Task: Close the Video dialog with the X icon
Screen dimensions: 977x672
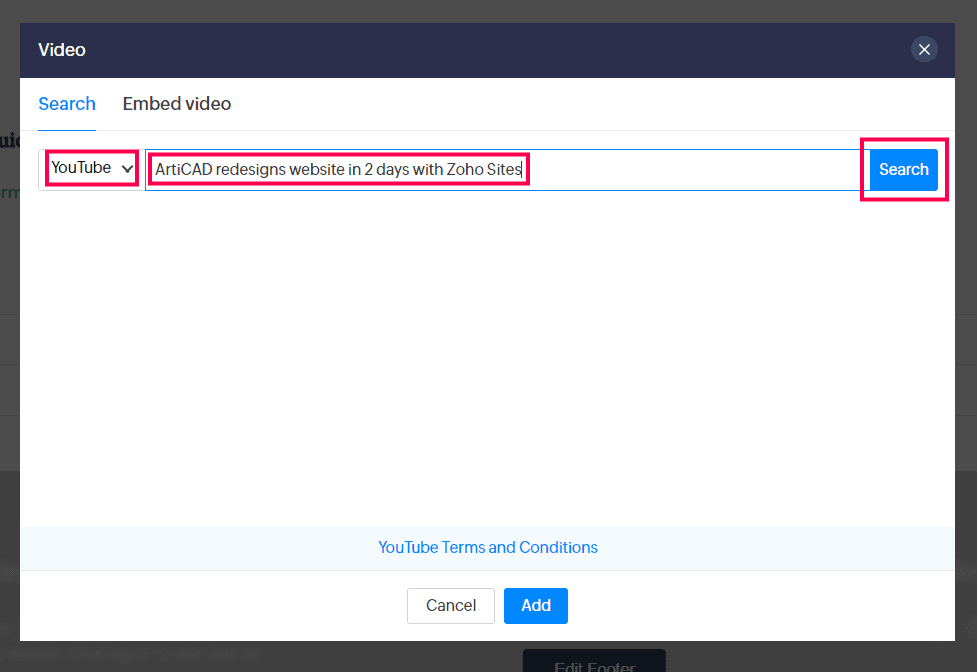Action: click(924, 50)
